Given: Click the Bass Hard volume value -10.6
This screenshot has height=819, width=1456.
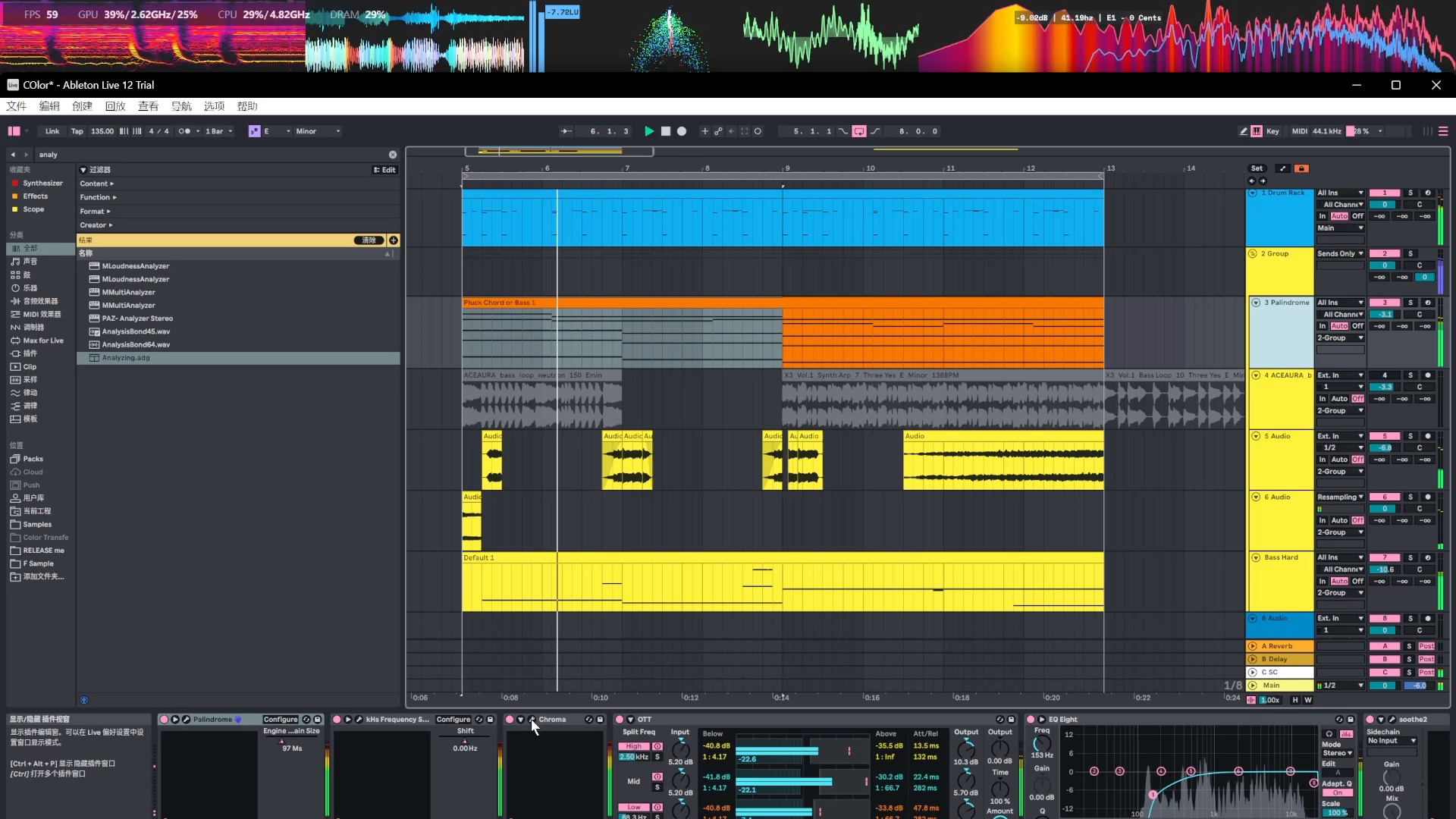Looking at the screenshot, I should 1385,570.
